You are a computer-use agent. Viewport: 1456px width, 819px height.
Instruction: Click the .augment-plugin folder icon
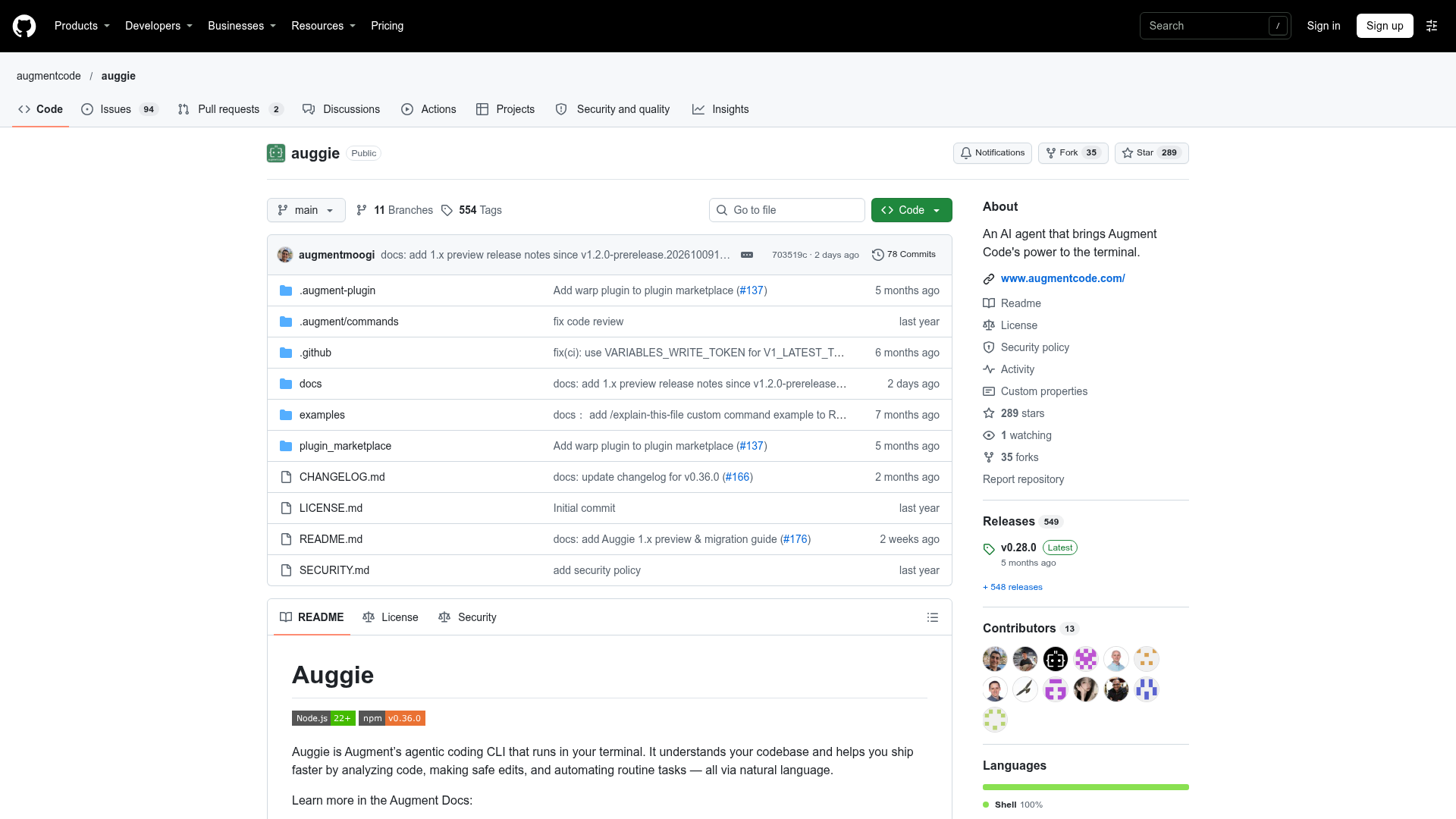[x=286, y=290]
